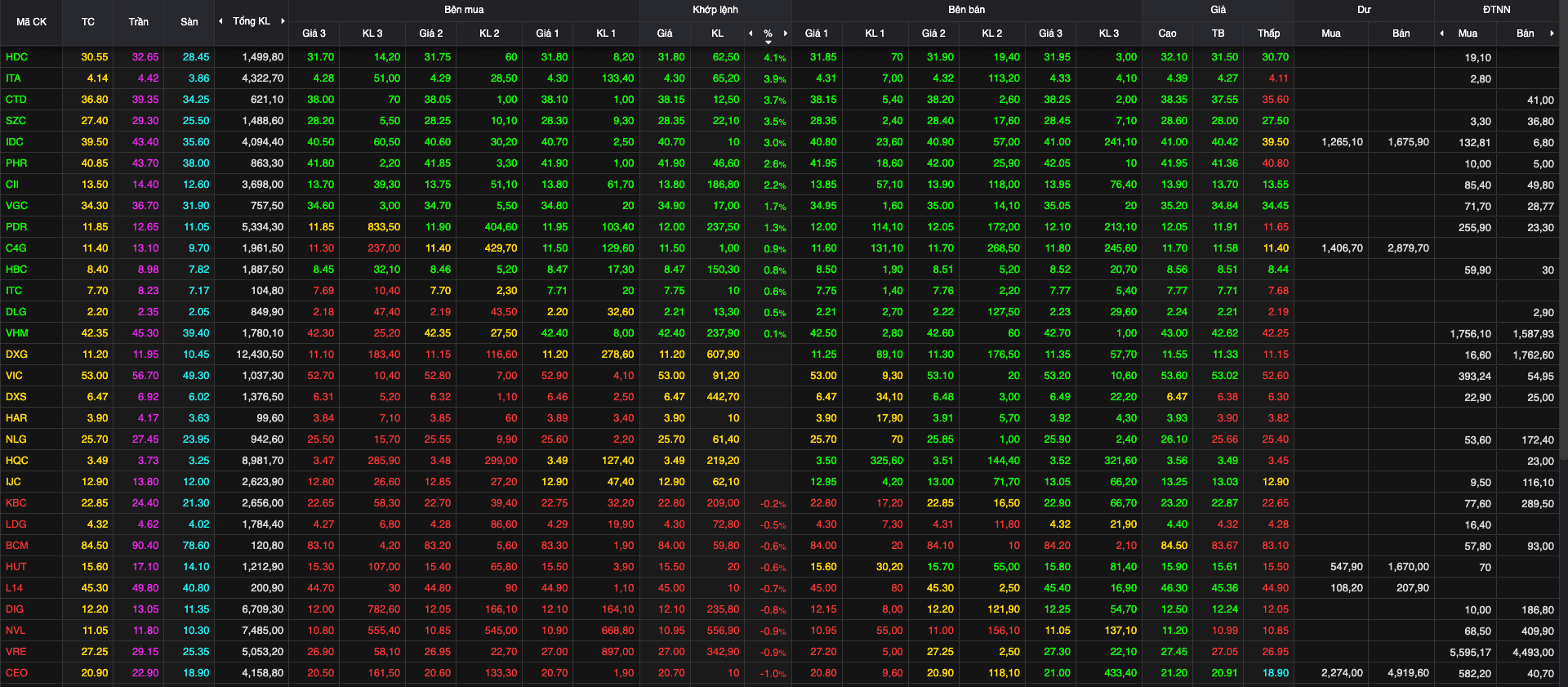Click C4G surplus buy 1,406,70
Screen dimensions: 1568x687
(x=1342, y=248)
